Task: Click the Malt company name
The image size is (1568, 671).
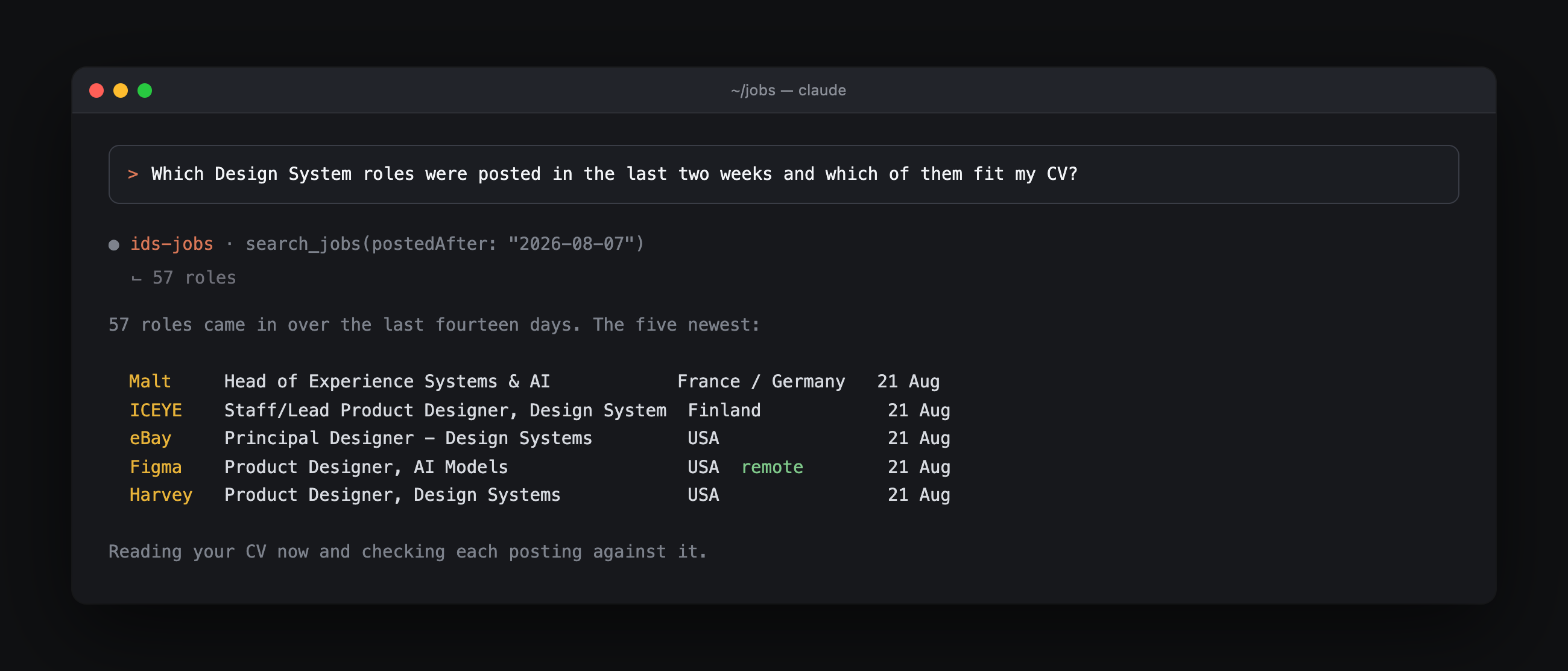Action: click(150, 381)
